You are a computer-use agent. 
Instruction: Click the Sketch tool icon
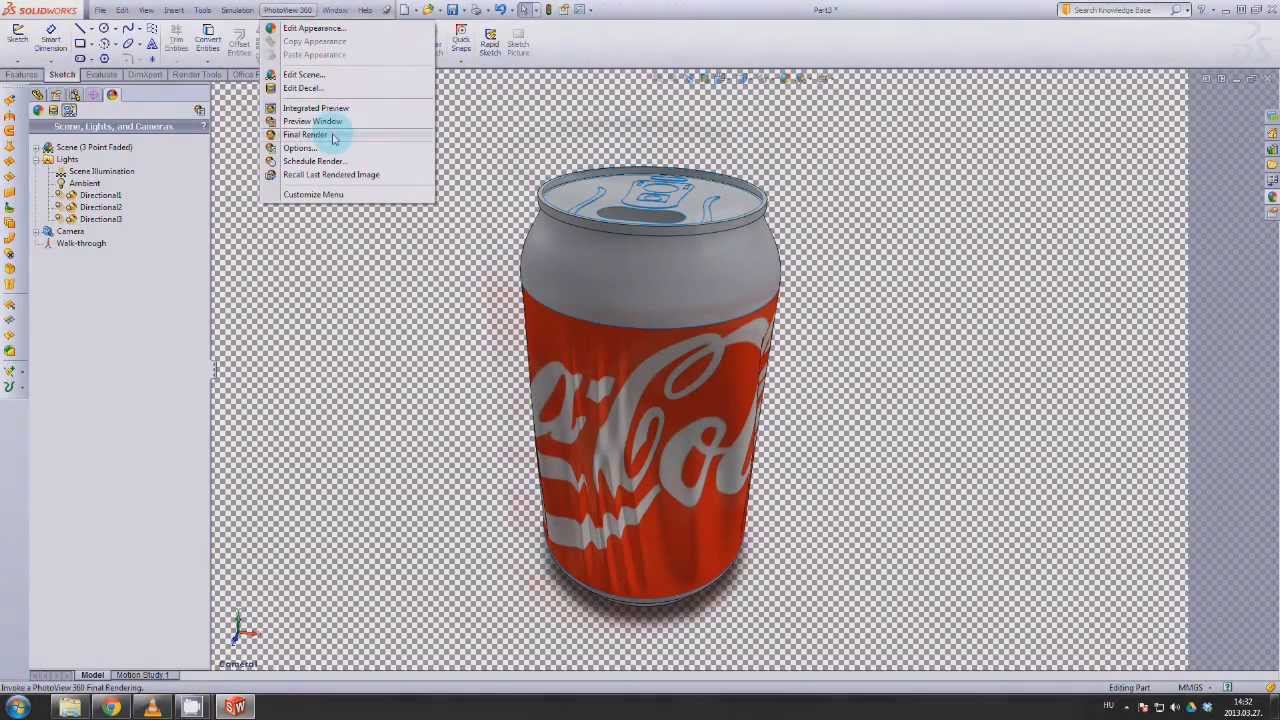(17, 35)
